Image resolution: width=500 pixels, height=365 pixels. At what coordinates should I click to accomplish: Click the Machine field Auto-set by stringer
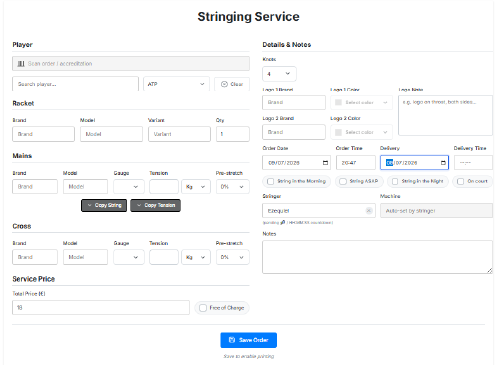coord(436,211)
